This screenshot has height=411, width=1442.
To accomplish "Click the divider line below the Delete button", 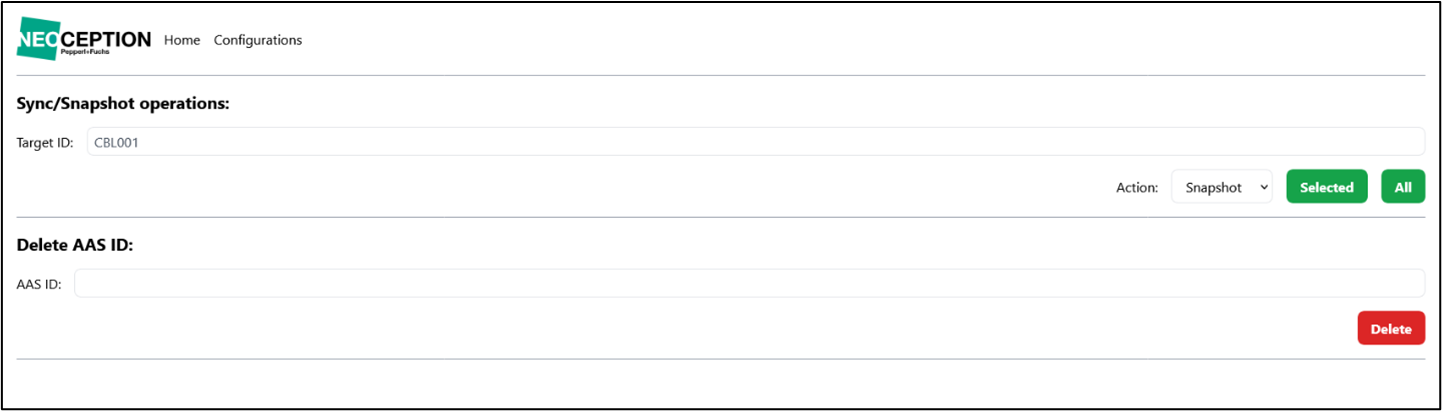I will pos(721,359).
